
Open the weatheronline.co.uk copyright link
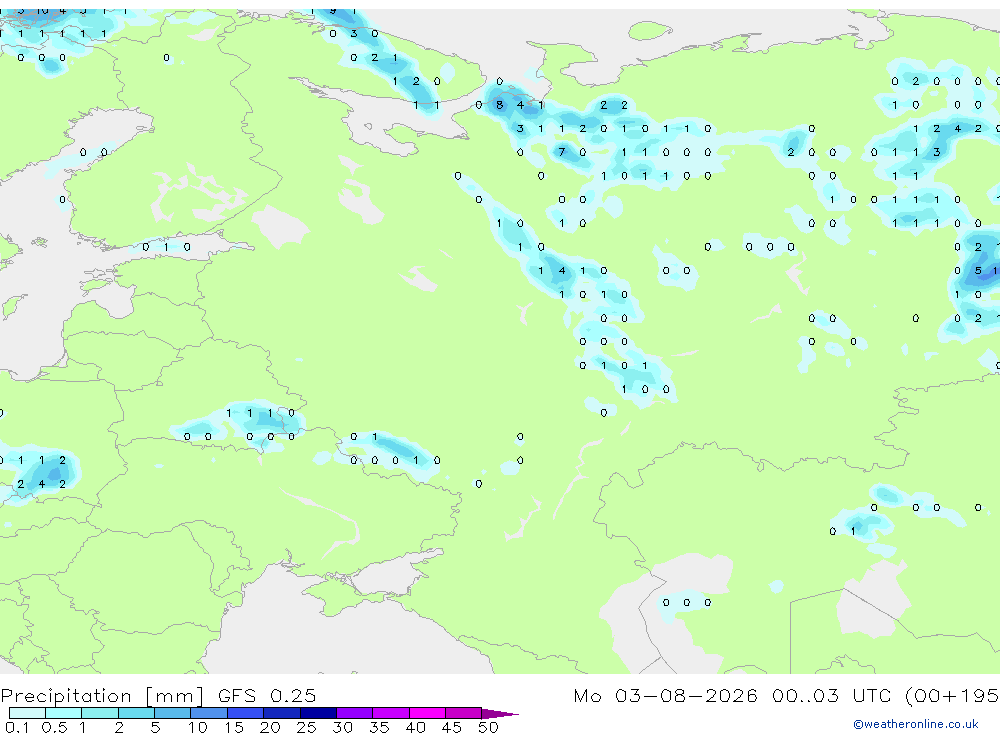pyautogui.click(x=916, y=724)
